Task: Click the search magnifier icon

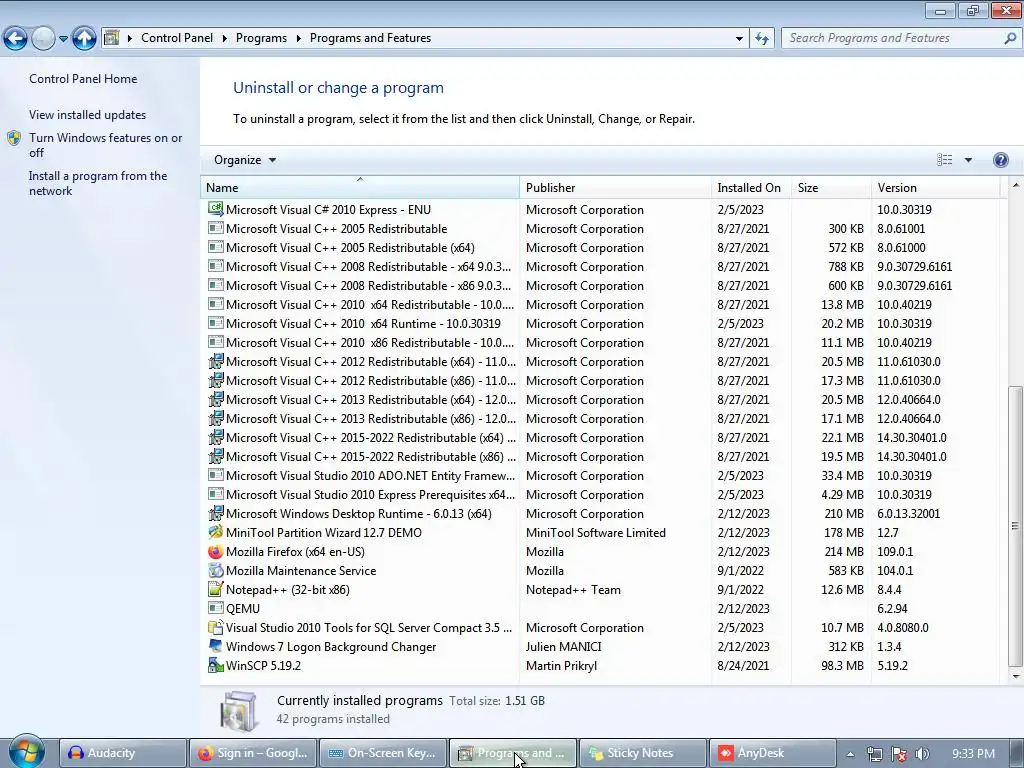Action: point(1010,38)
